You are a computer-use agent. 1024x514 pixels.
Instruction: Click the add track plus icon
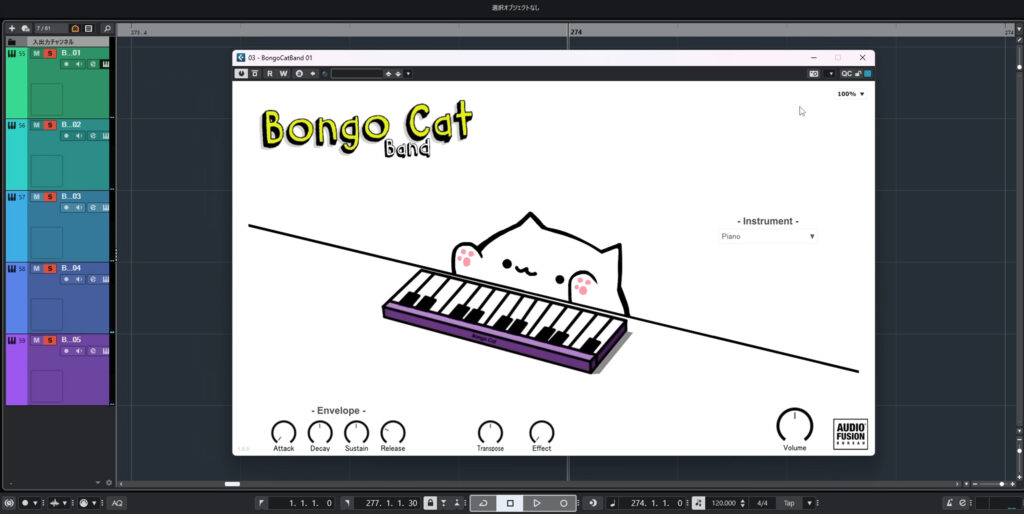click(x=12, y=28)
